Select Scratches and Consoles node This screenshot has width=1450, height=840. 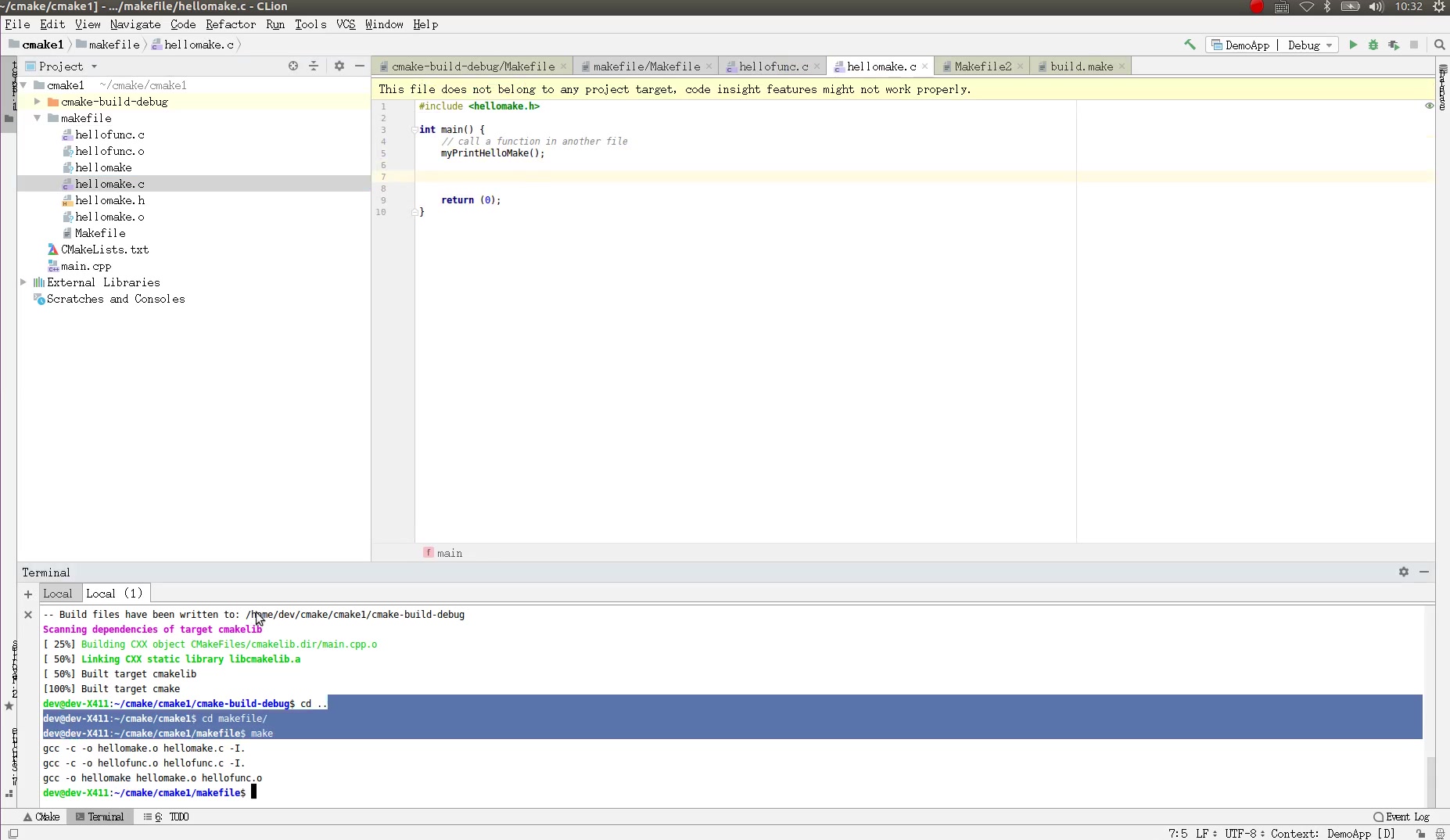coord(116,299)
